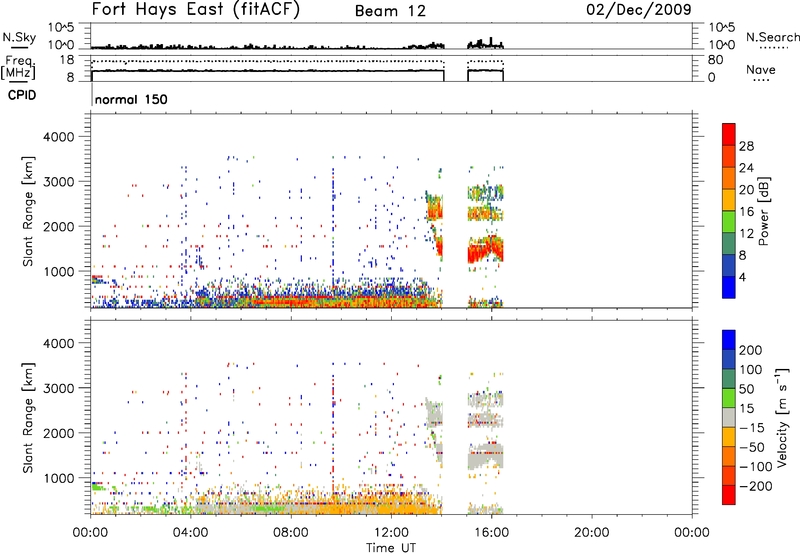
Task: Click the 'N.Sky' legend label
Action: pyautogui.click(x=19, y=37)
